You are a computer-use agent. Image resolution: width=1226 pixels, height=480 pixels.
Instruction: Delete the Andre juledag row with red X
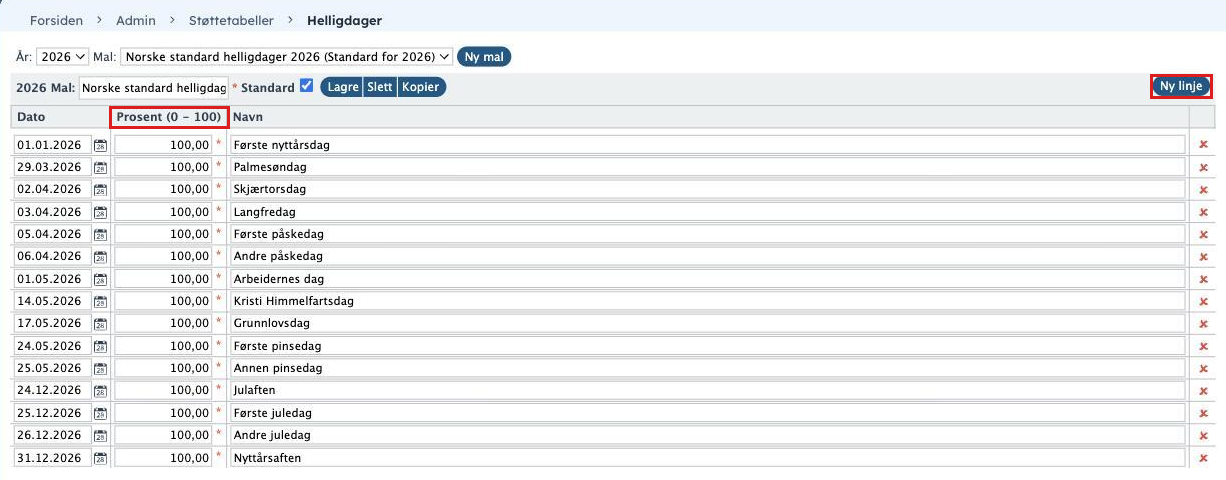pos(1203,436)
